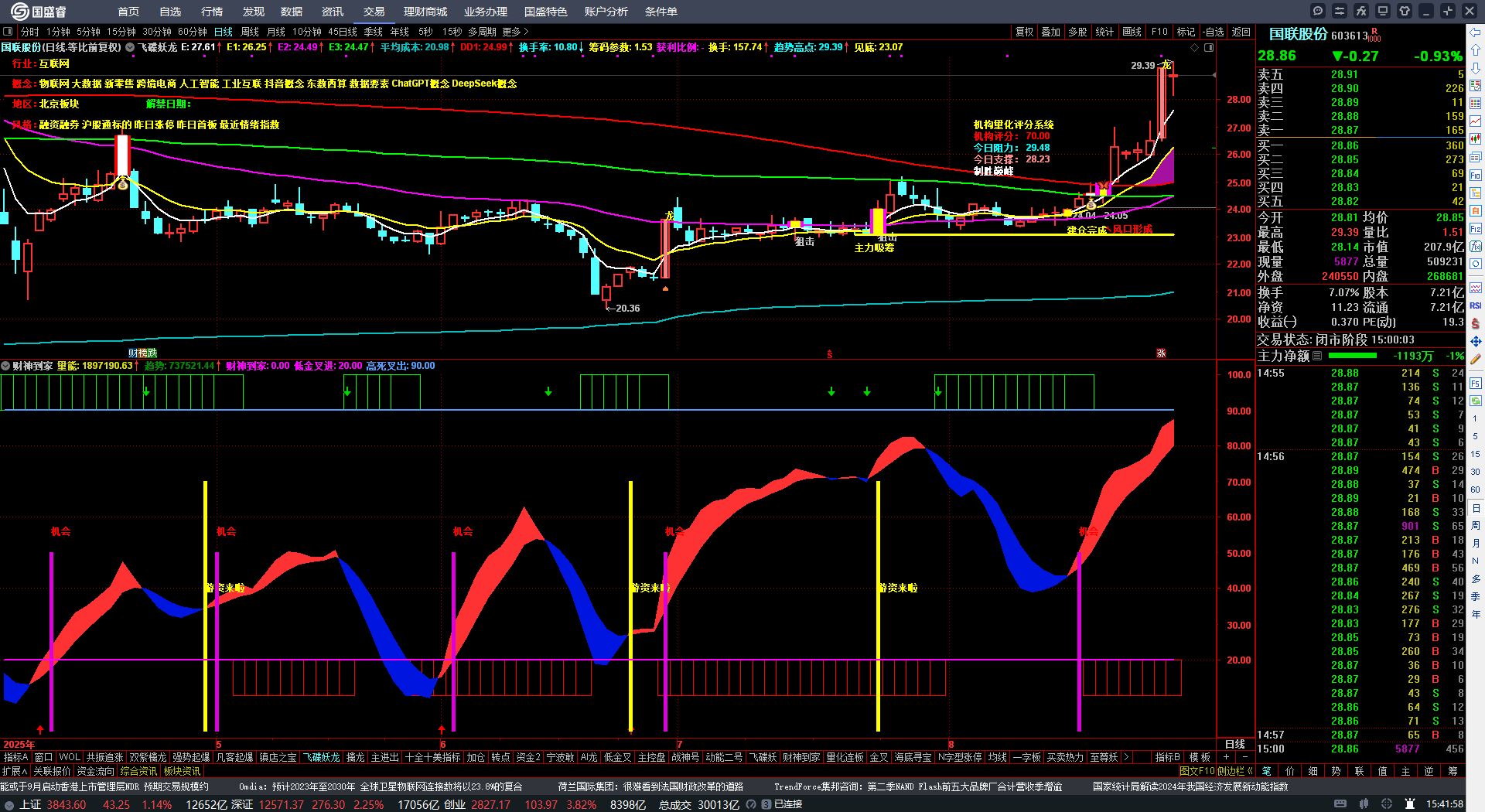Open the f(x) formula sidebar icon
Screen dimensions: 1485x812
pos(1476,247)
